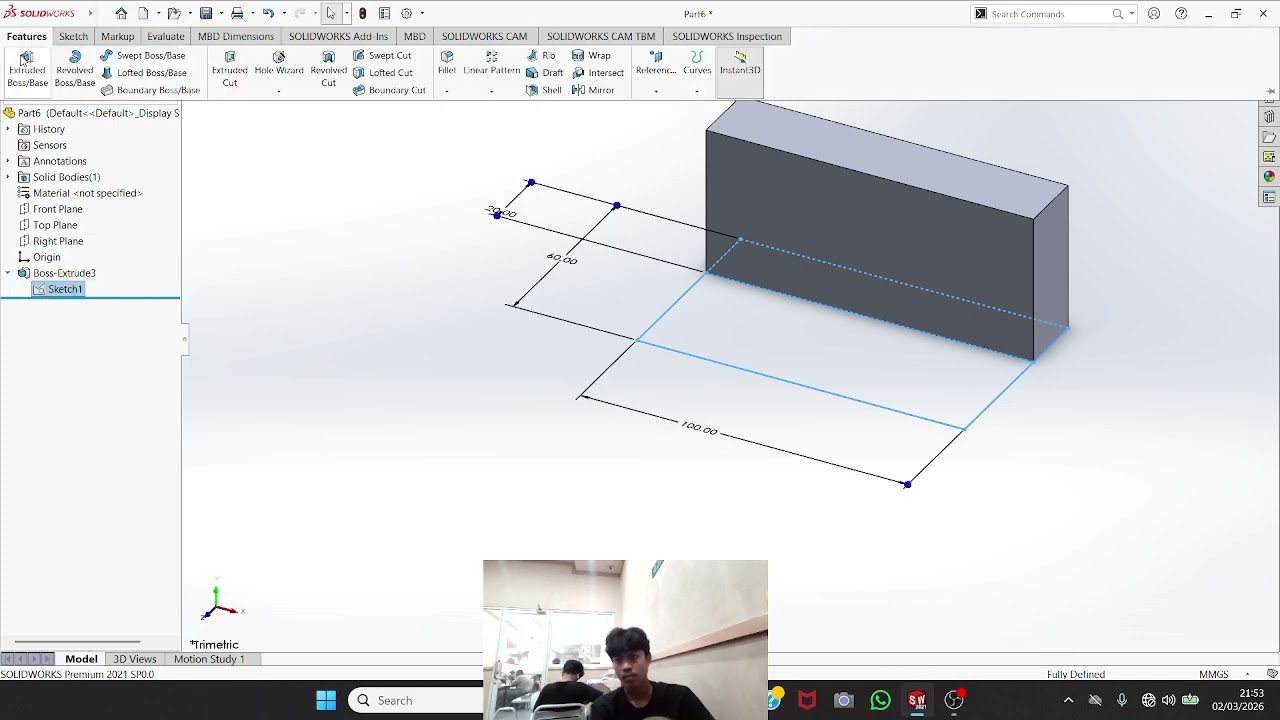
Task: Undo the last action
Action: click(x=268, y=14)
